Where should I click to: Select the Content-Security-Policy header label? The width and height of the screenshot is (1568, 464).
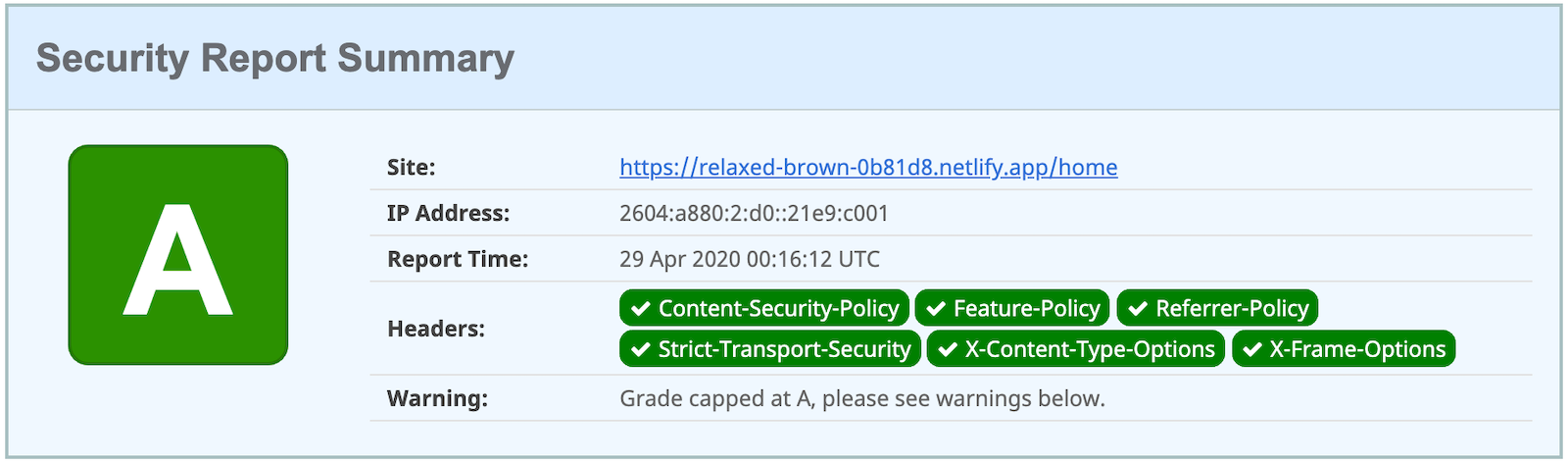coord(778,309)
